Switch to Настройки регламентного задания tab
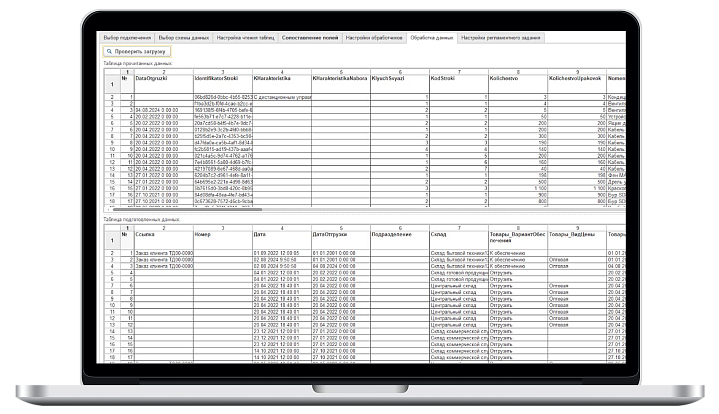Image resolution: width=719 pixels, height=414 pixels. 502,35
